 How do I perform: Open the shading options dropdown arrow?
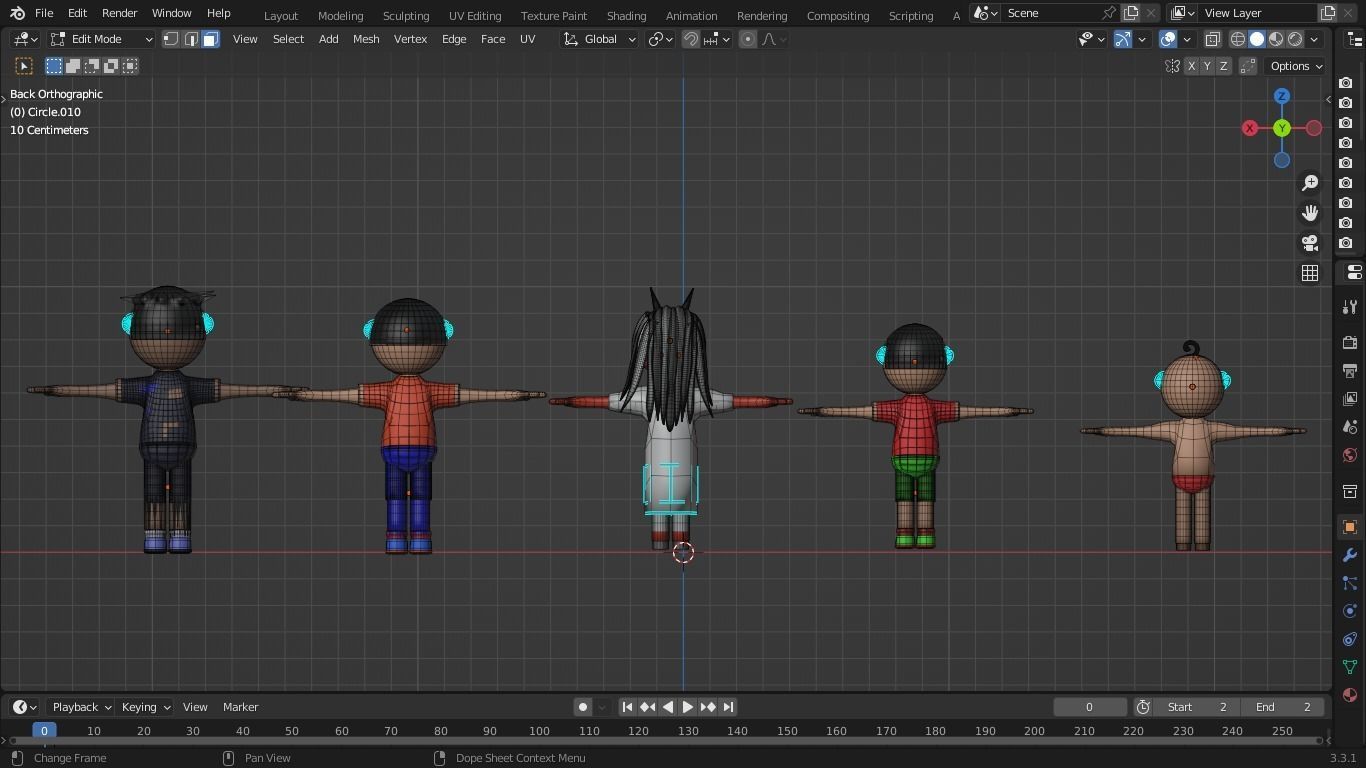(x=1314, y=39)
